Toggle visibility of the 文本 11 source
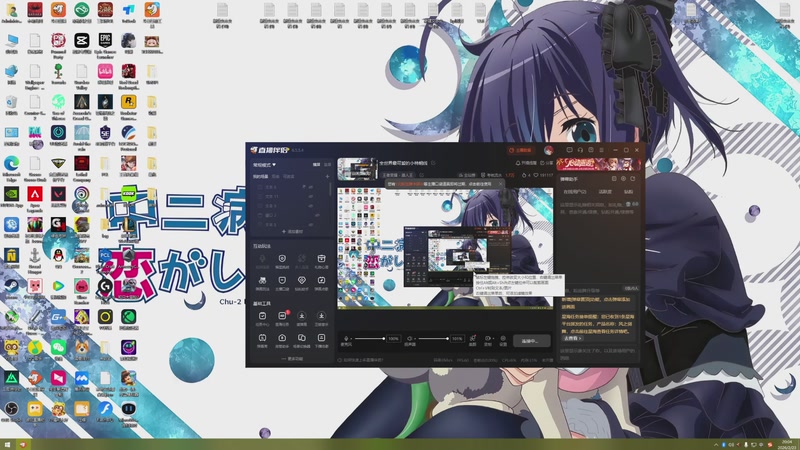The width and height of the screenshot is (800, 450). point(310,196)
